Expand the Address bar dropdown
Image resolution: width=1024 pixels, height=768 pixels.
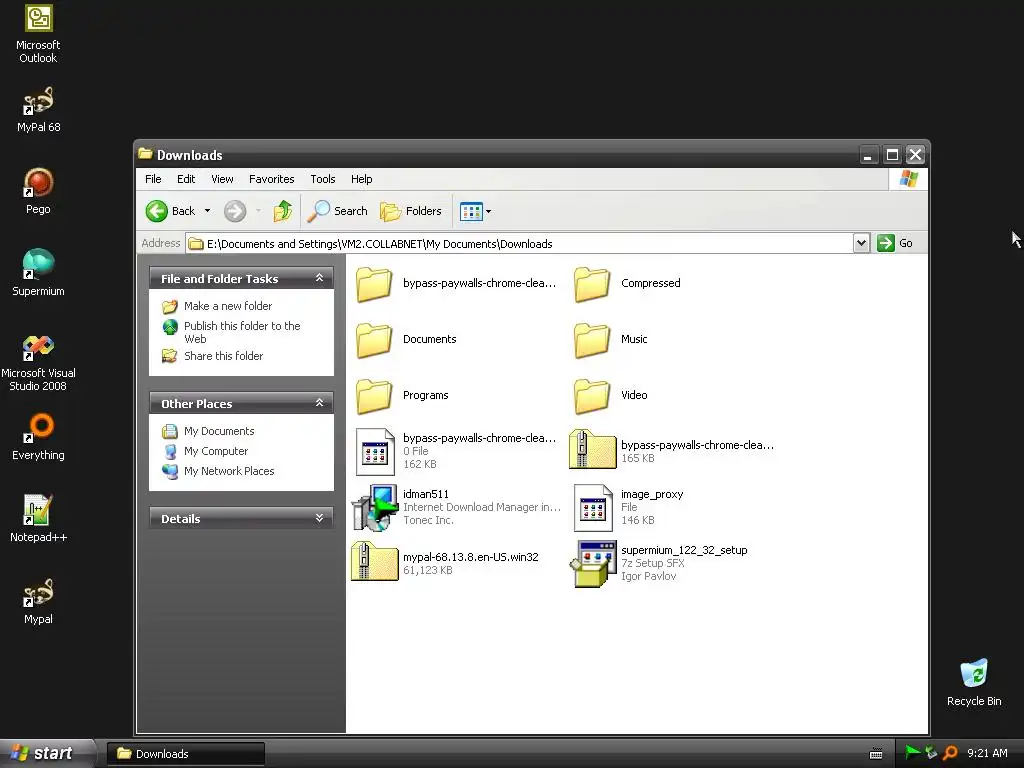point(861,244)
